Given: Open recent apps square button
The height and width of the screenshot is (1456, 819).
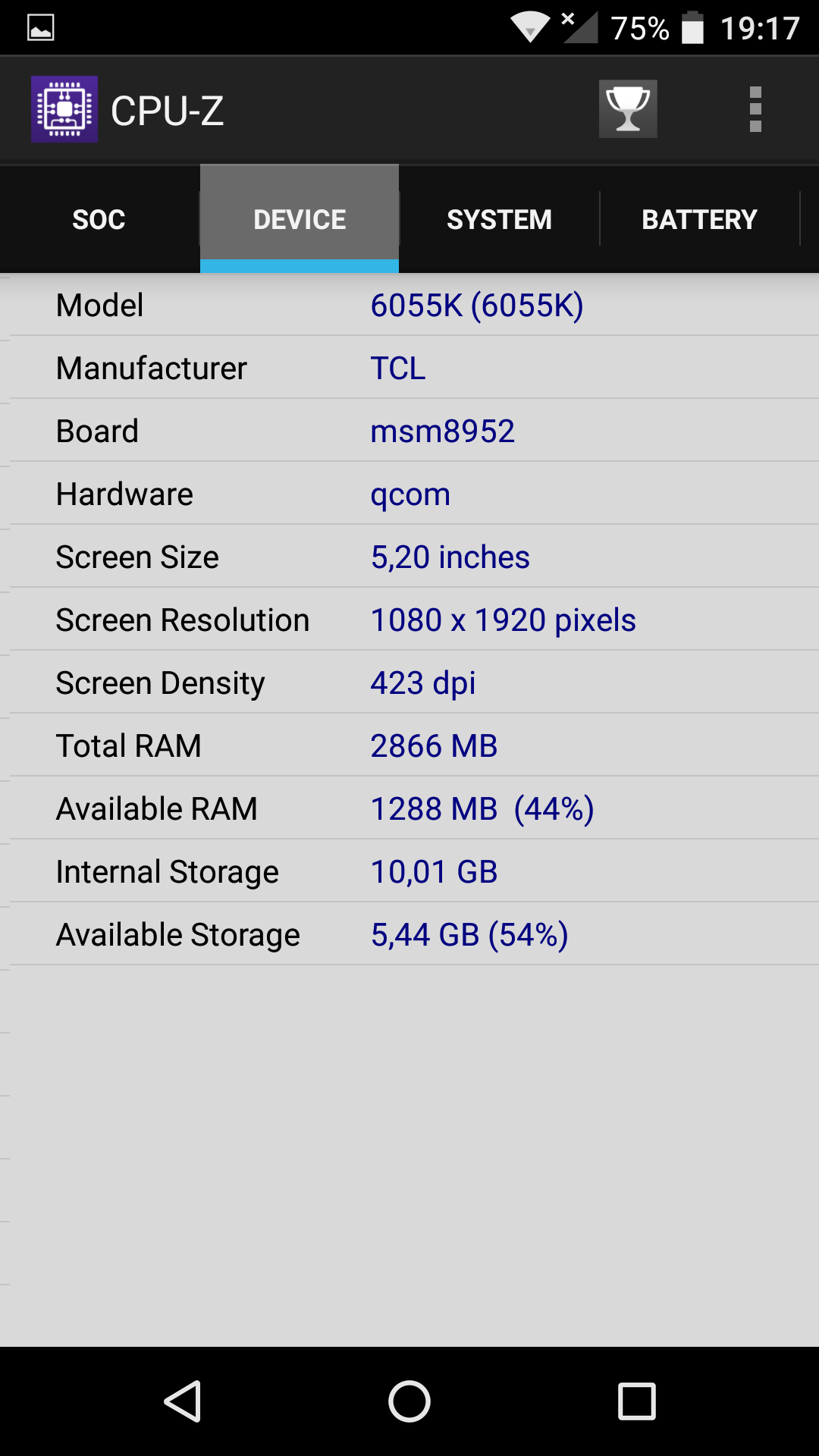Looking at the screenshot, I should point(637,1401).
